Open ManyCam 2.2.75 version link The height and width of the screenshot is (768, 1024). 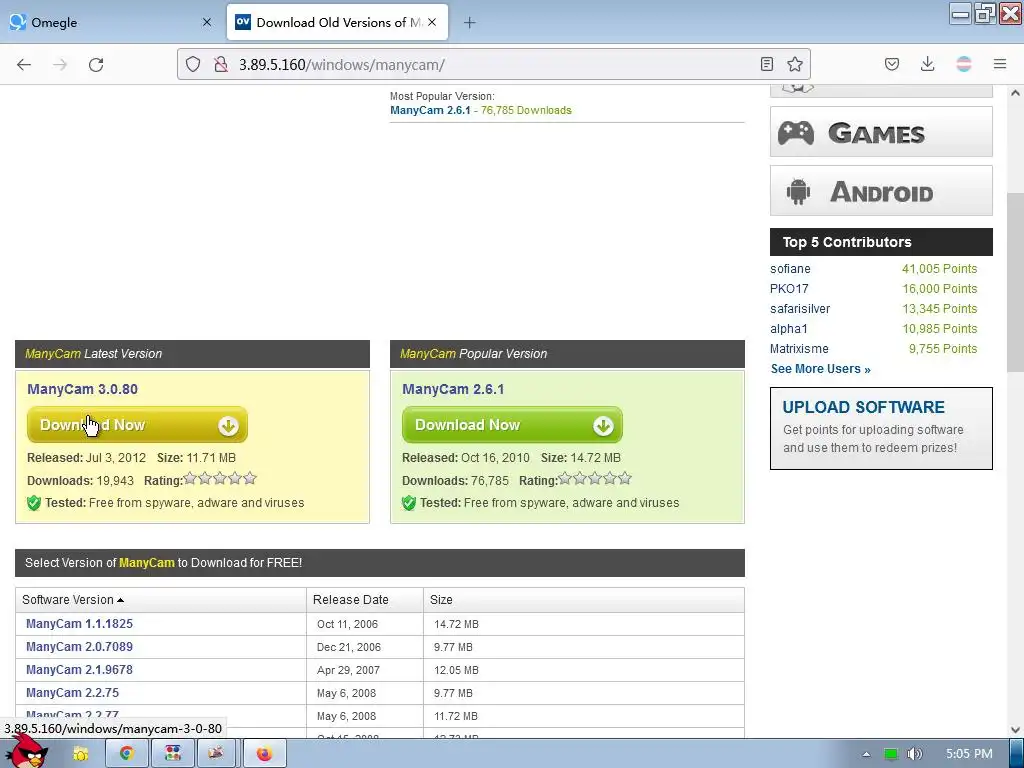coord(72,692)
